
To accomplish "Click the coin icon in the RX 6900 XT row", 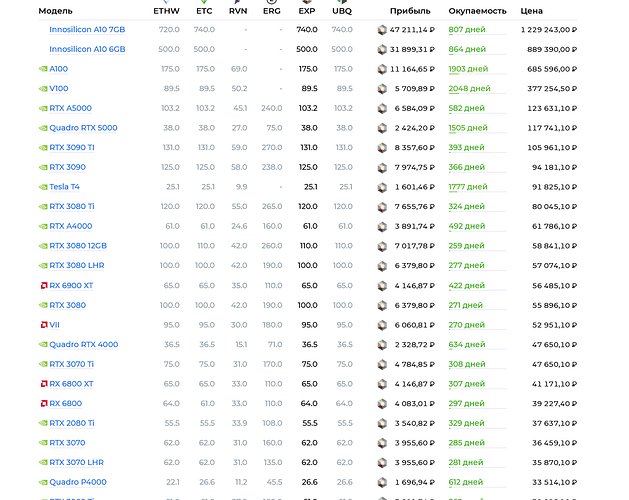I will tap(382, 286).
